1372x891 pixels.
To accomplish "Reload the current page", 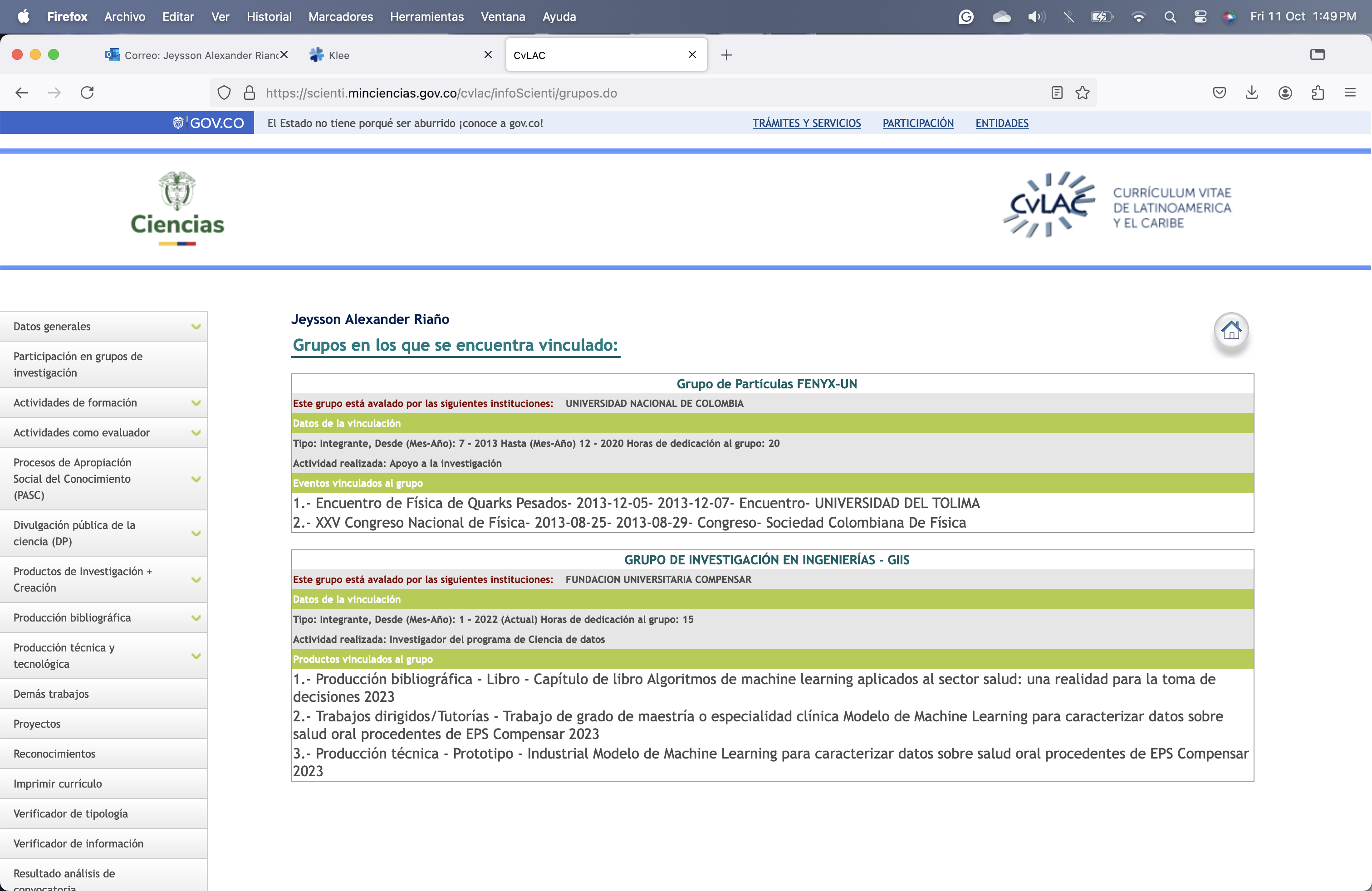I will [x=87, y=93].
